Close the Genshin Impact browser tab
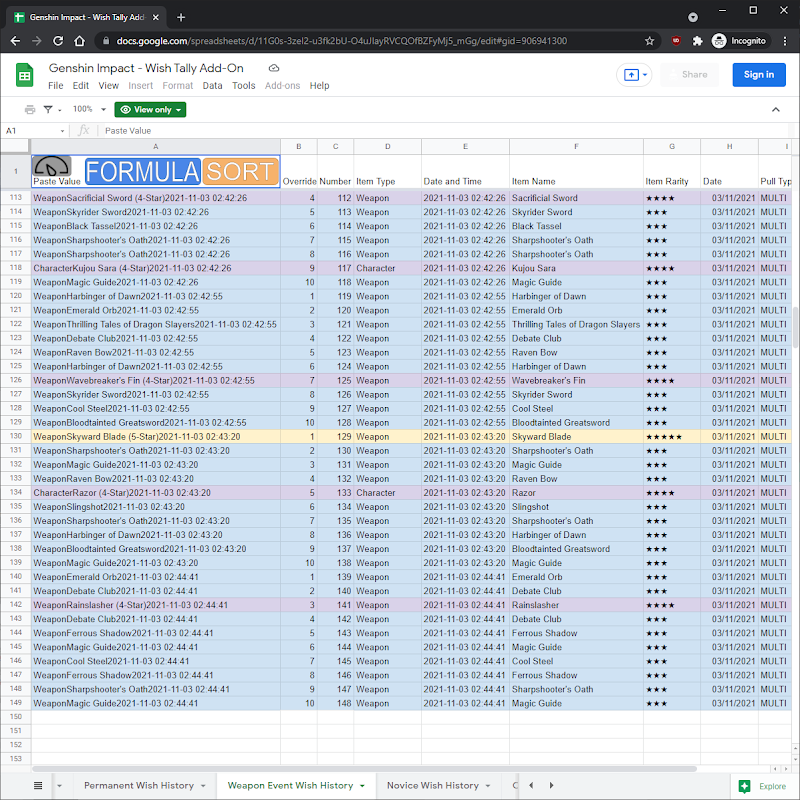Screen dimensions: 800x800 [x=156, y=17]
